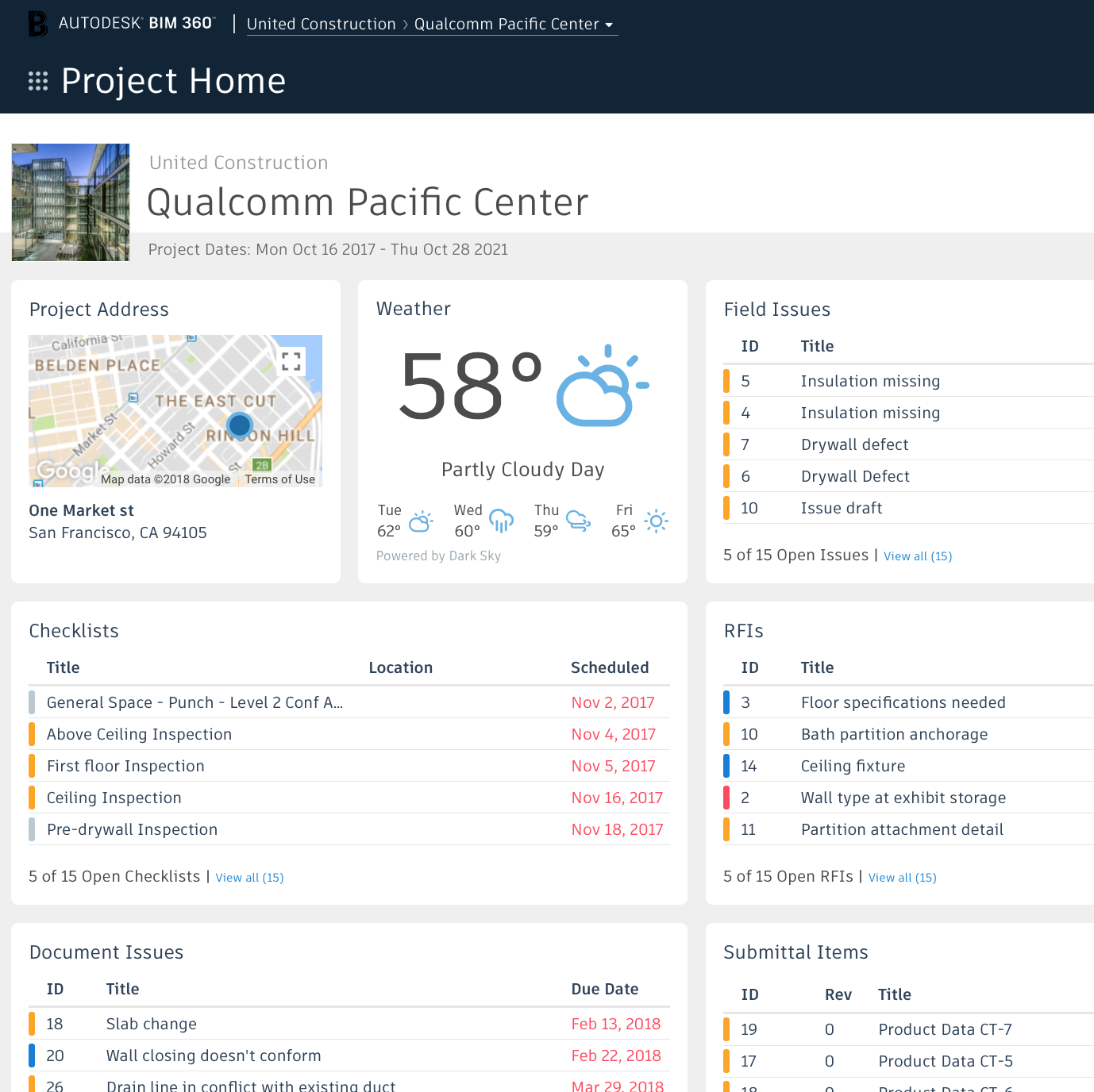Open RFI Partition attachment detail
The height and width of the screenshot is (1092, 1094).
(x=908, y=829)
